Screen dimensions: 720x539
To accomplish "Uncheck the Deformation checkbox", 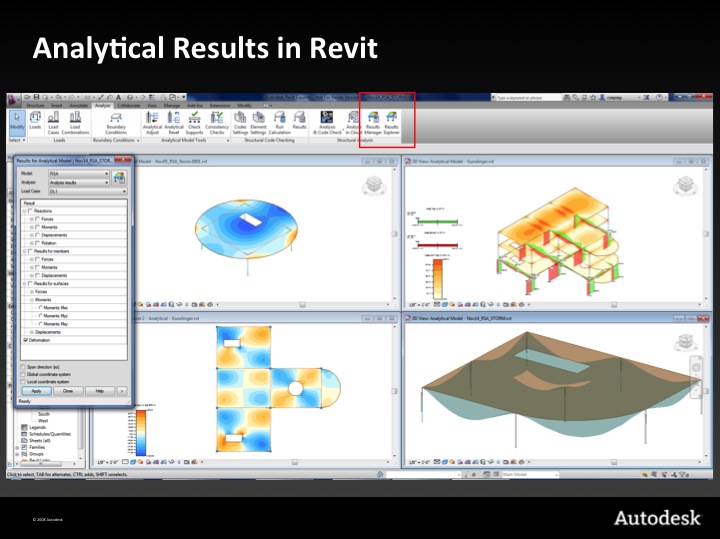I will [x=25, y=340].
